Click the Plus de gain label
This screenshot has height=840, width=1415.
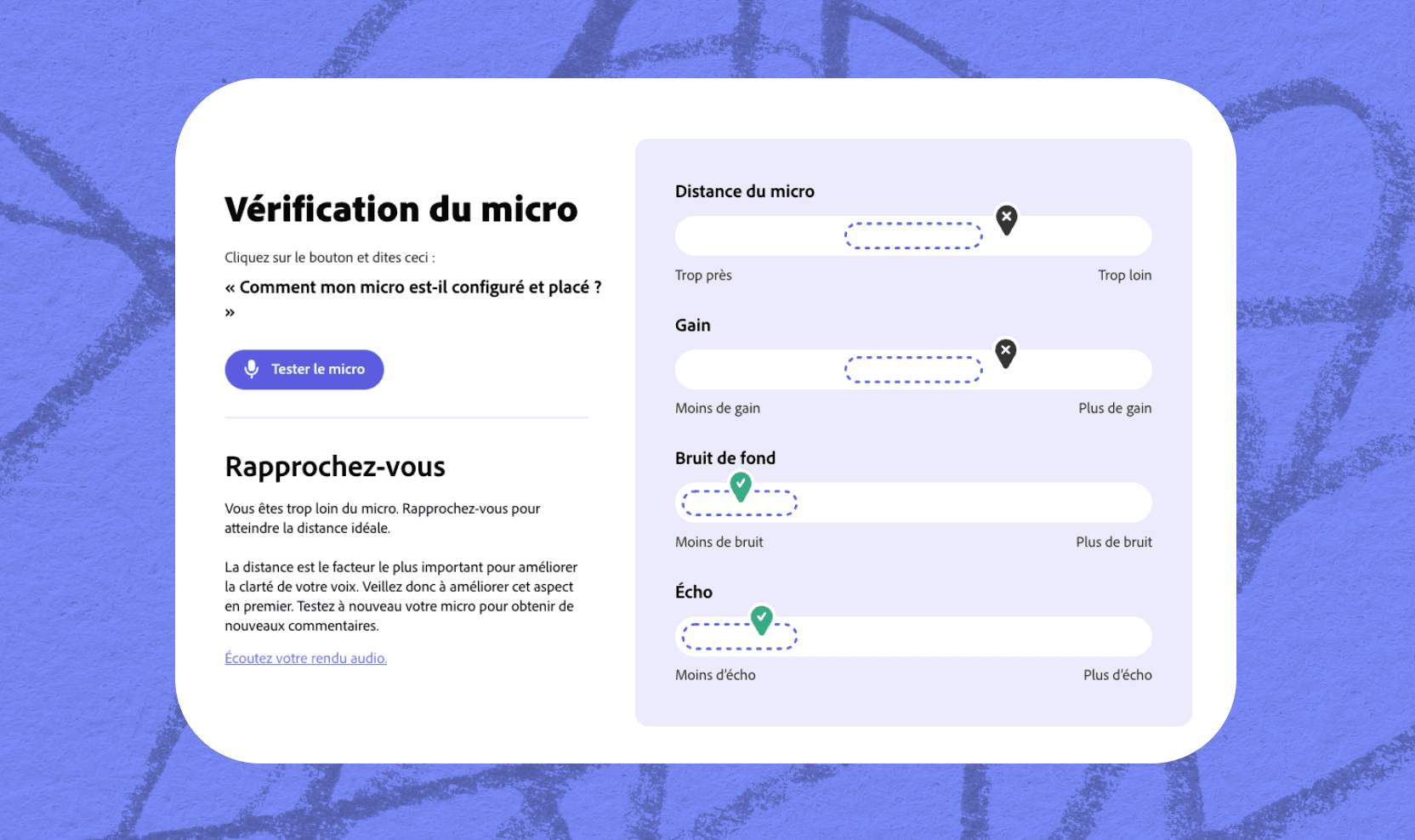[x=1115, y=408]
